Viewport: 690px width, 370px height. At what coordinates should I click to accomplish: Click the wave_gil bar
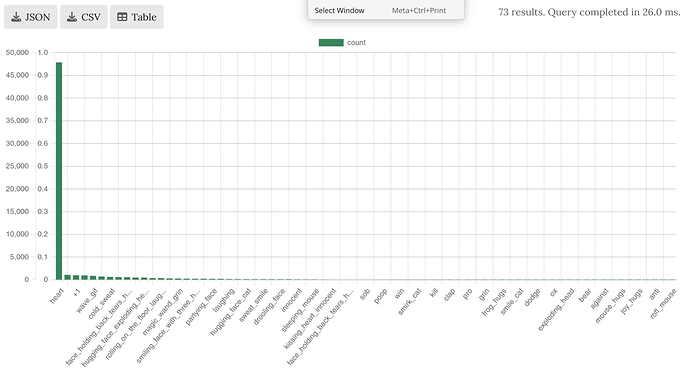pyautogui.click(x=84, y=278)
